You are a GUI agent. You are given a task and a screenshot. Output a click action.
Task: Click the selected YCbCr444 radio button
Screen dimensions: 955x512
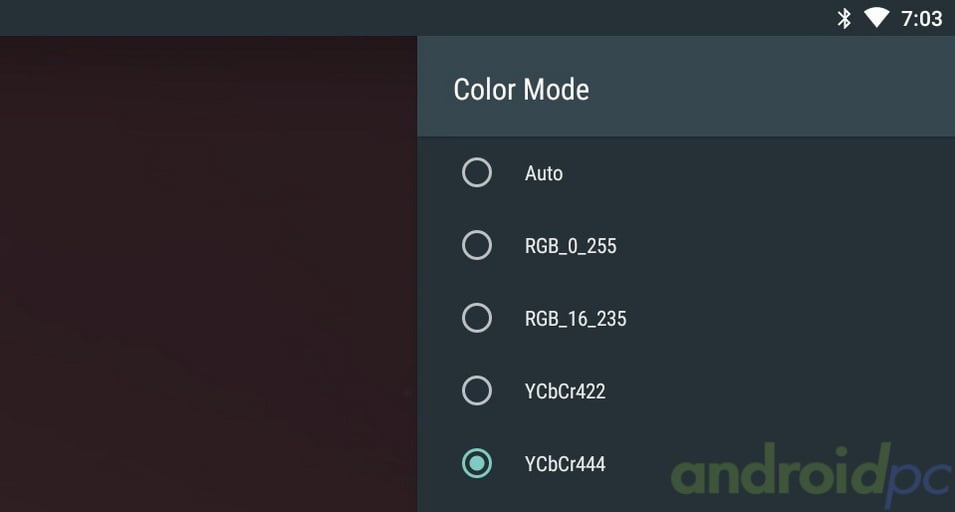pos(477,463)
